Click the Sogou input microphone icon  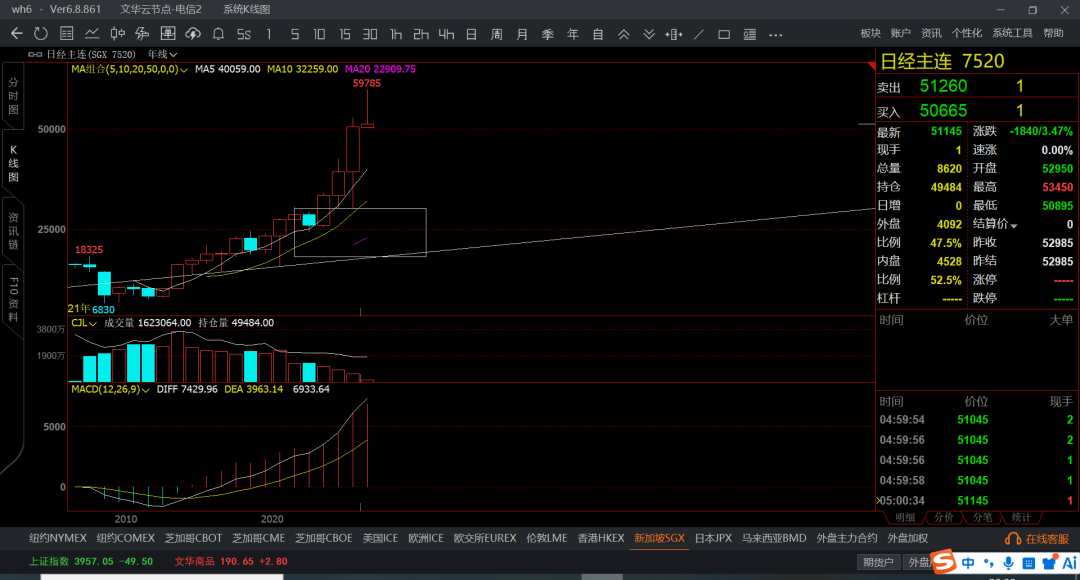click(1008, 563)
